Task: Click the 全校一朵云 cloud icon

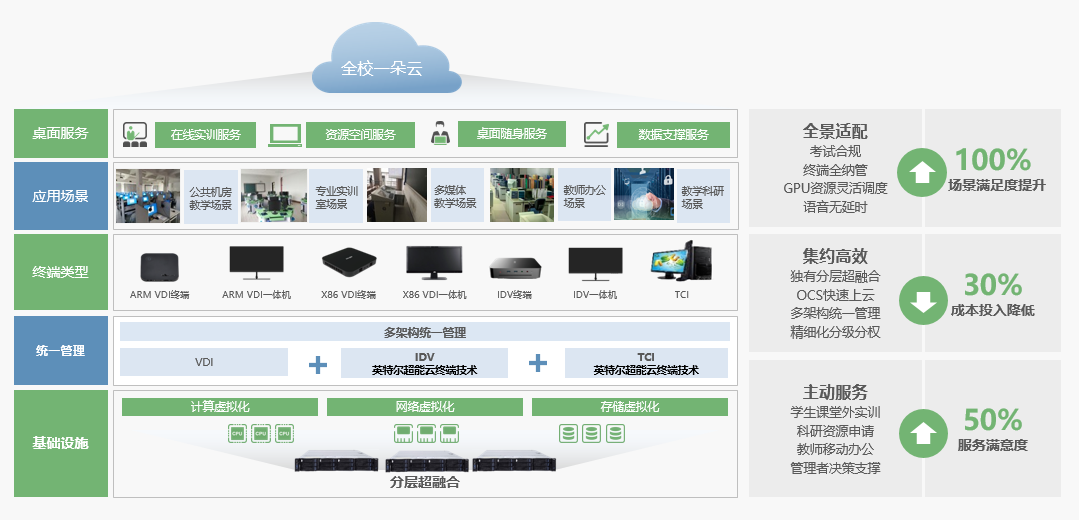Action: pos(381,67)
